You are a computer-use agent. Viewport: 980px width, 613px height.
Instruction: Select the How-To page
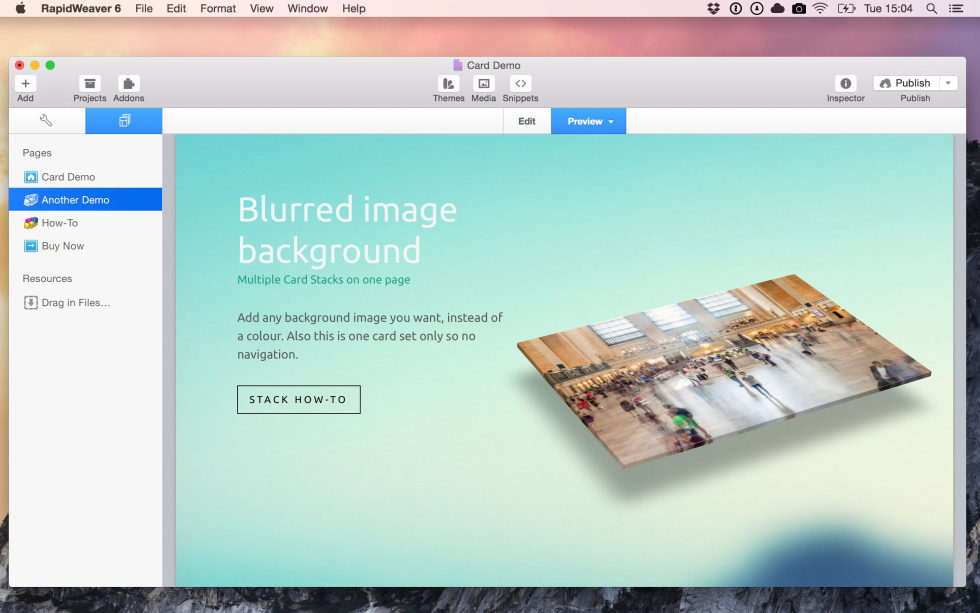point(86,223)
